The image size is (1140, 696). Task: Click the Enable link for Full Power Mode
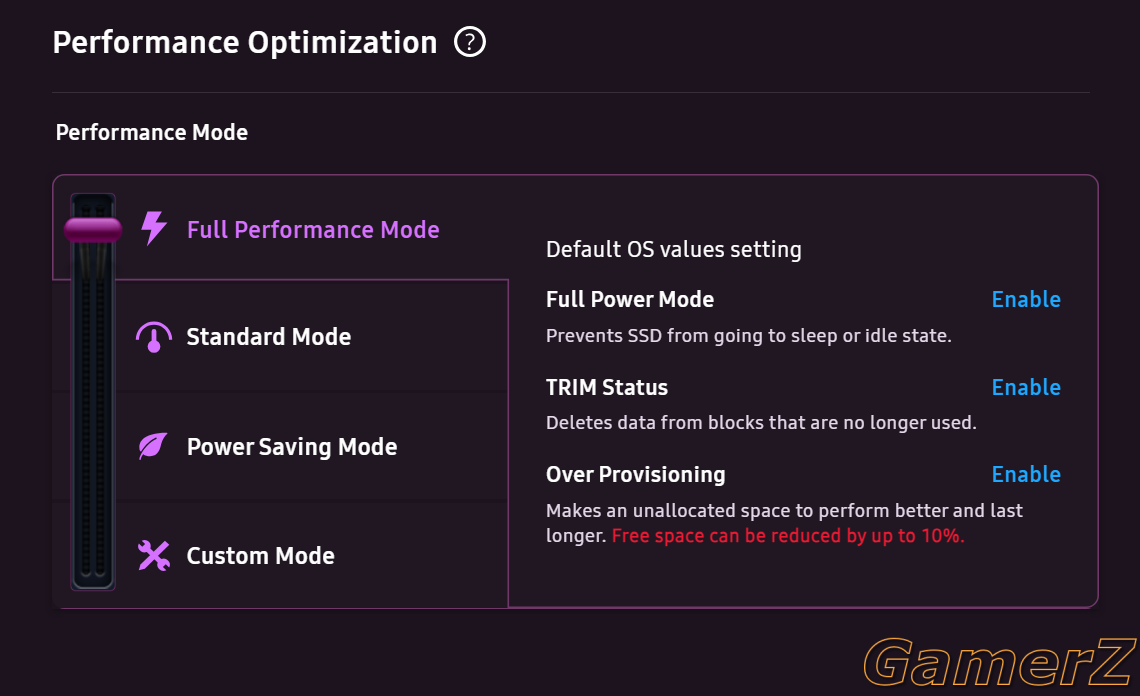pyautogui.click(x=1026, y=299)
